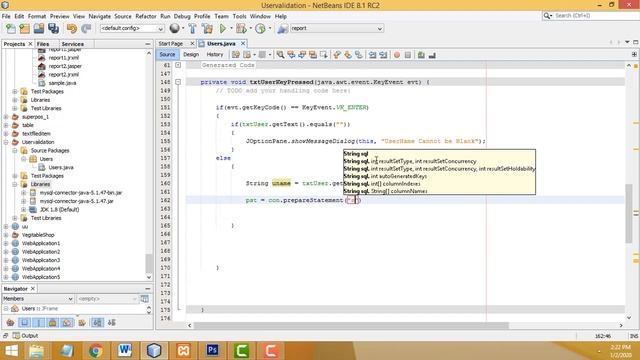This screenshot has width=640, height=360.
Task: Toggle Highlight Search in editor toolbar
Action: (313, 55)
